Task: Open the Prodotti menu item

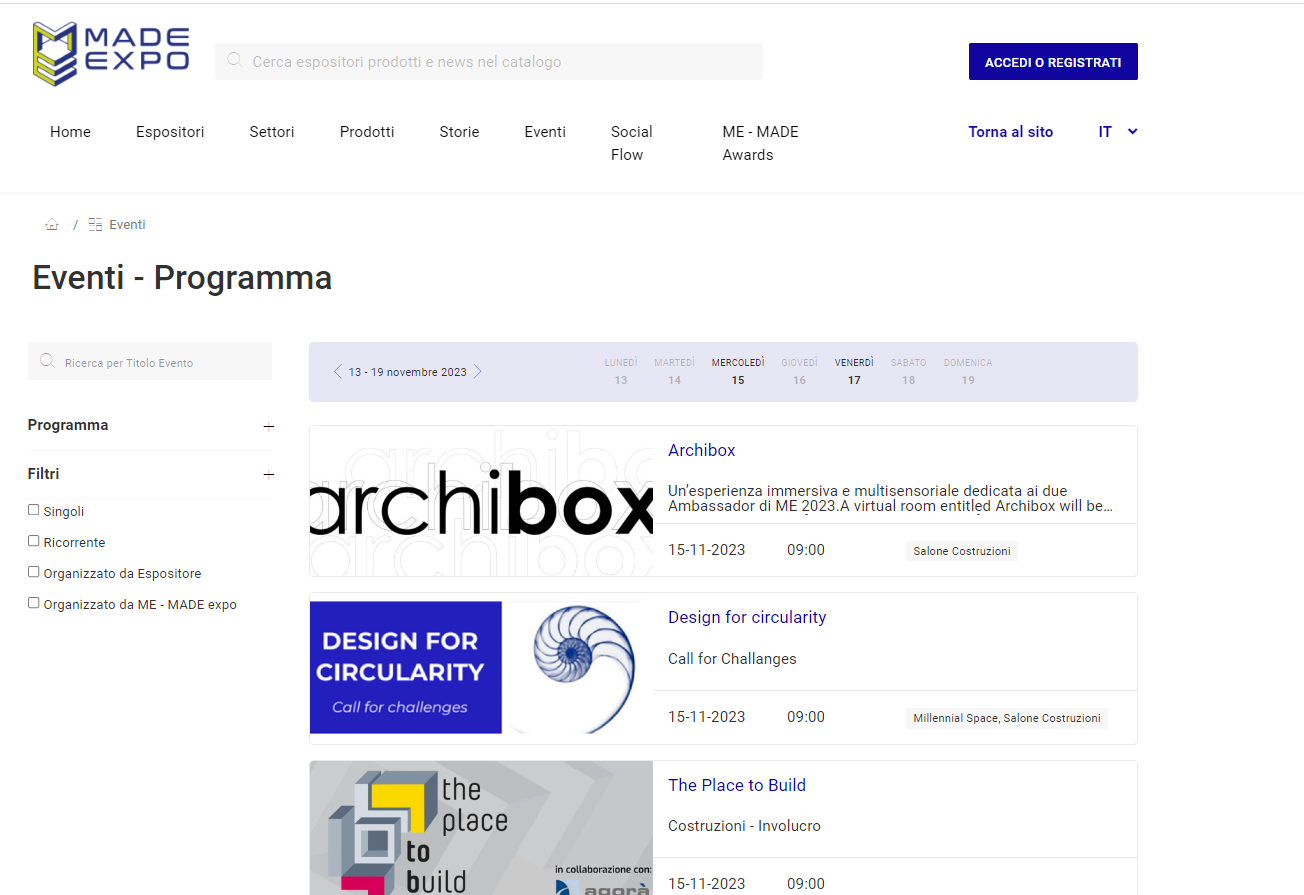Action: [x=367, y=132]
